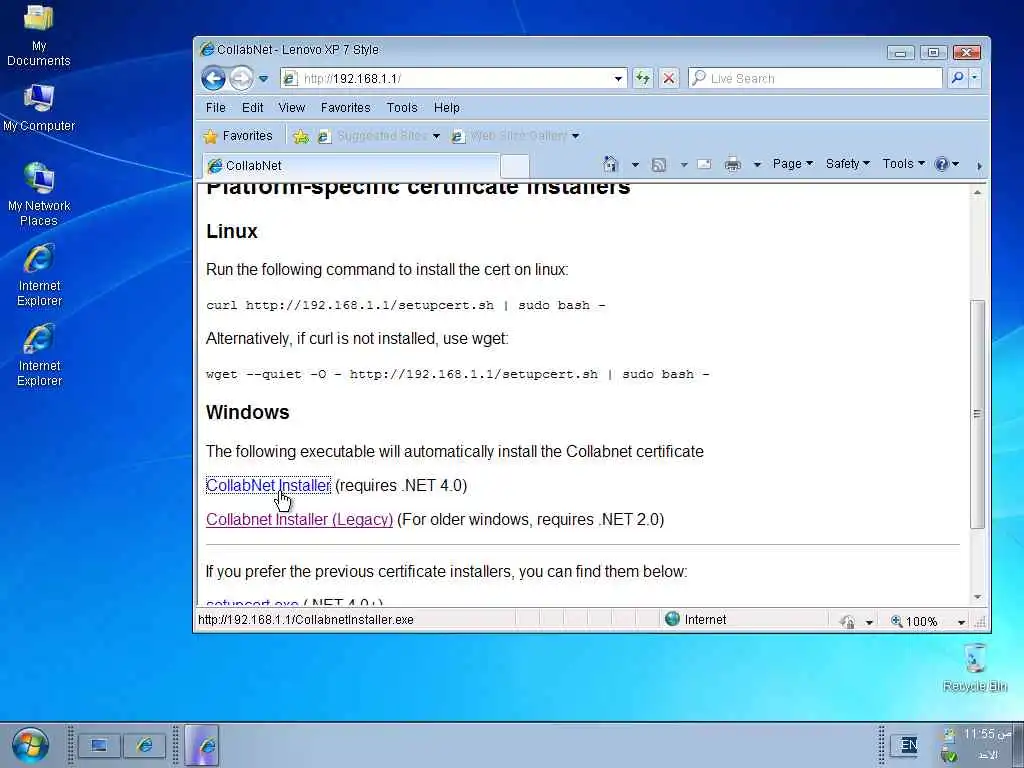
Task: Open the Edit menu
Action: point(252,108)
